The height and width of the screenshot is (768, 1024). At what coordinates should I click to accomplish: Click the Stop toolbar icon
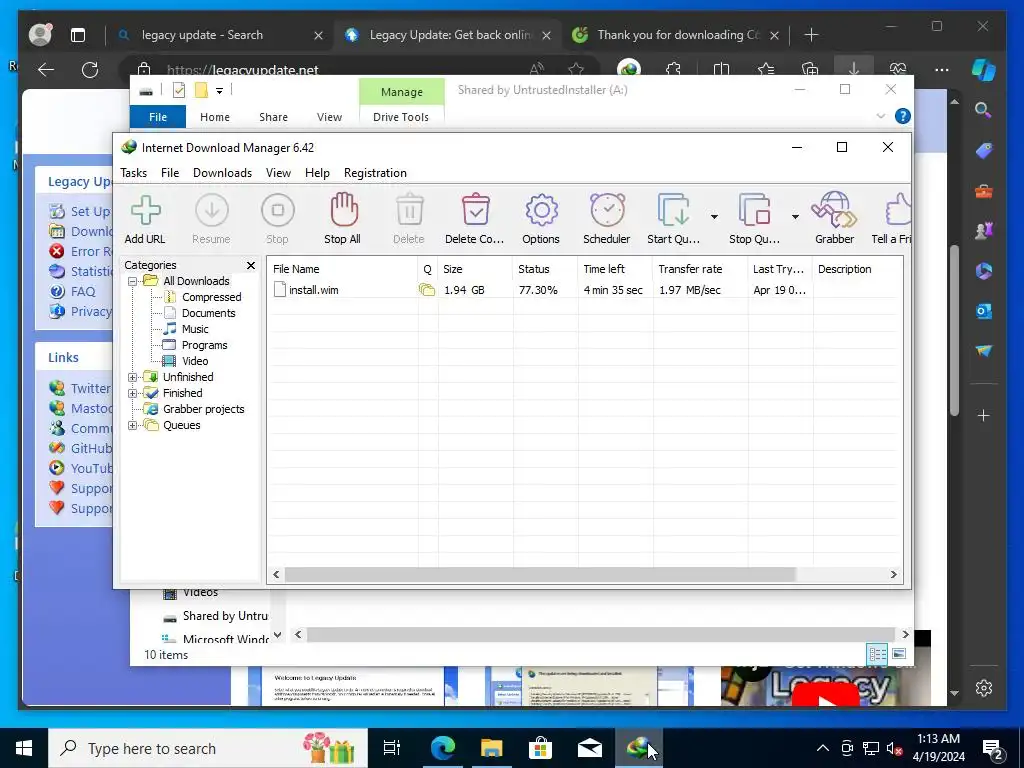pos(278,210)
